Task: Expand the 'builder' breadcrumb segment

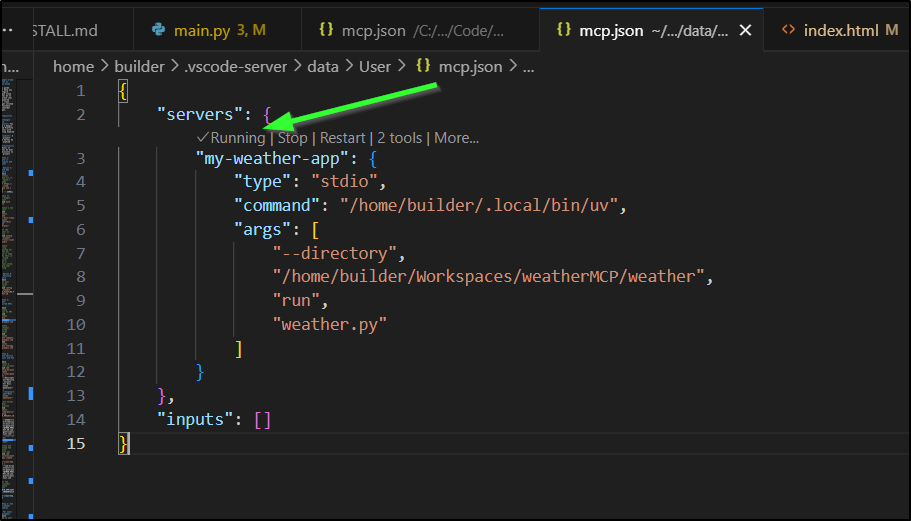Action: click(139, 67)
